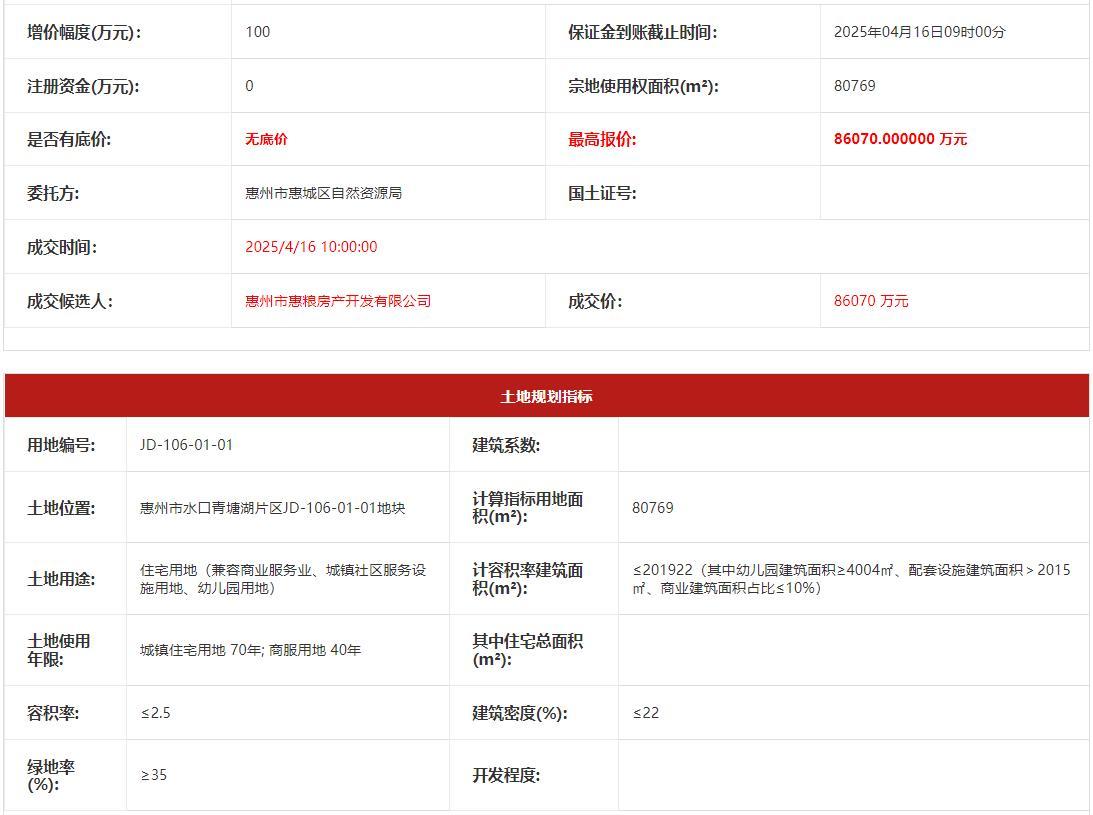Click the 计容积率建筑面积(m²) label

coord(528,579)
